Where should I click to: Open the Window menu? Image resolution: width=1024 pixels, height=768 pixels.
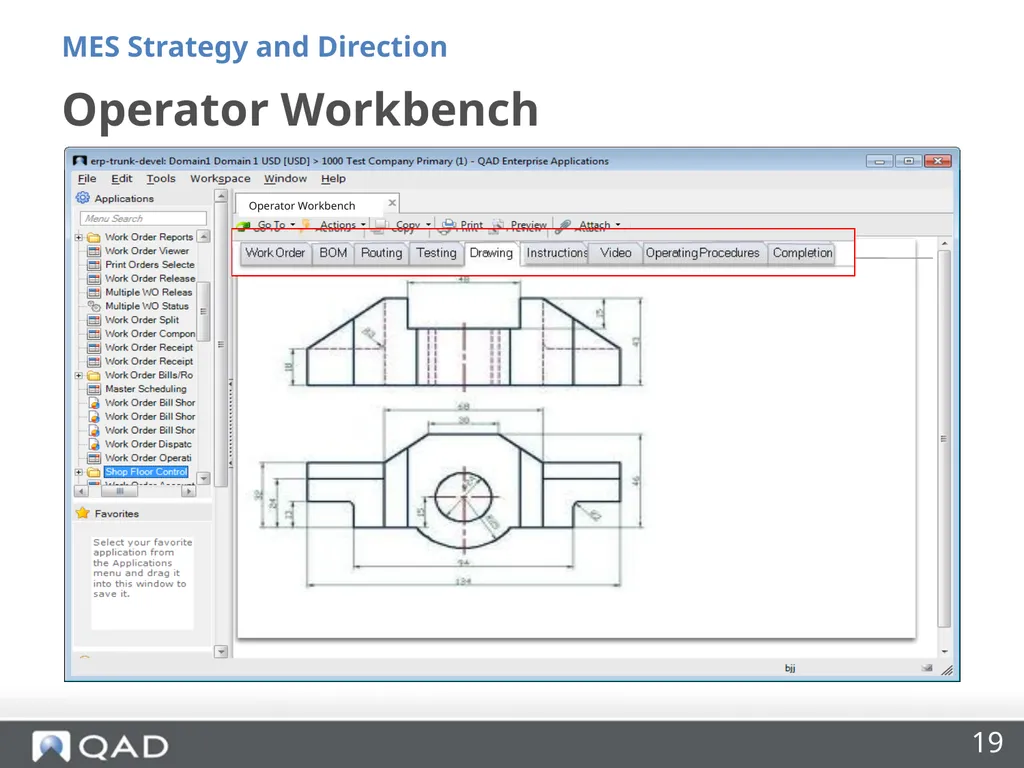[285, 178]
